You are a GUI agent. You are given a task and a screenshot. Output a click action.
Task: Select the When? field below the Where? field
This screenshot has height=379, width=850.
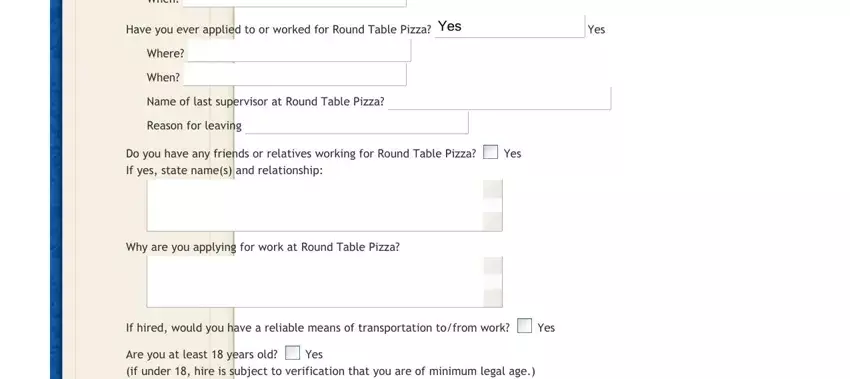coord(295,75)
